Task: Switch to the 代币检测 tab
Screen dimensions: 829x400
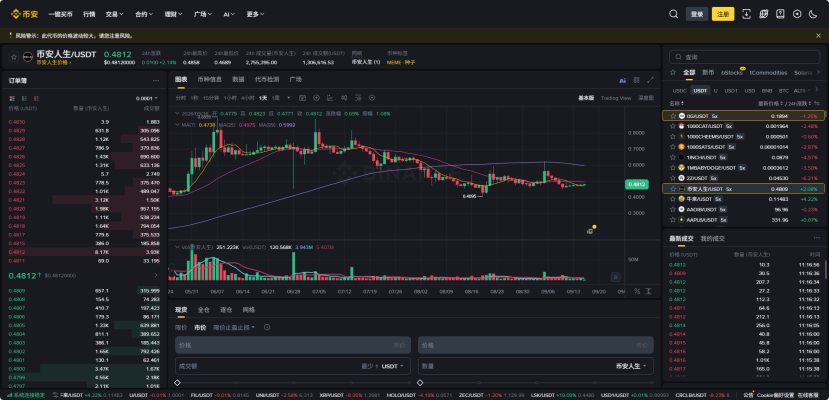Action: click(x=266, y=79)
